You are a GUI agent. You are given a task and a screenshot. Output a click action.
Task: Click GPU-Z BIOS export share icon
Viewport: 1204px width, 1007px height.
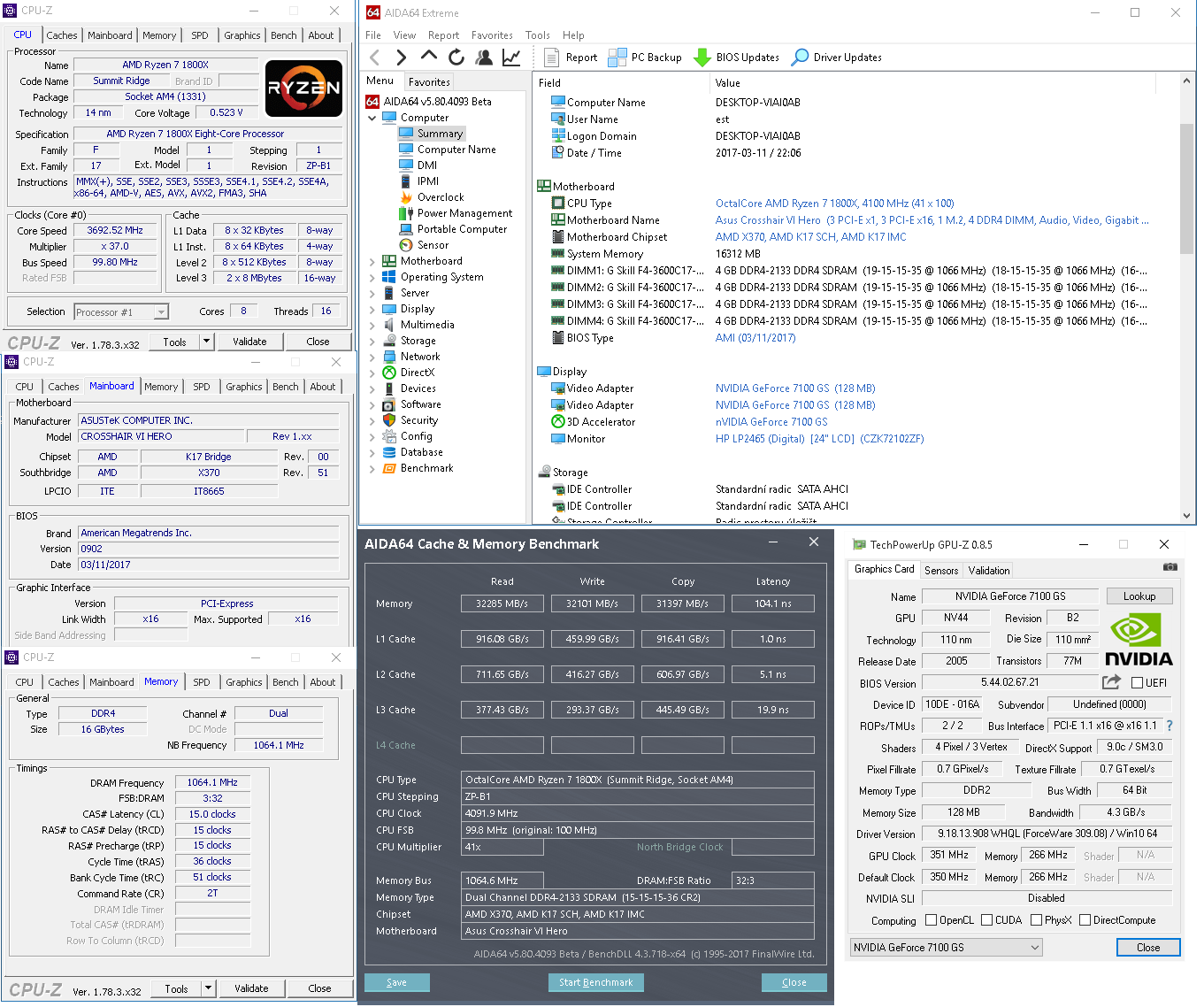(1112, 682)
